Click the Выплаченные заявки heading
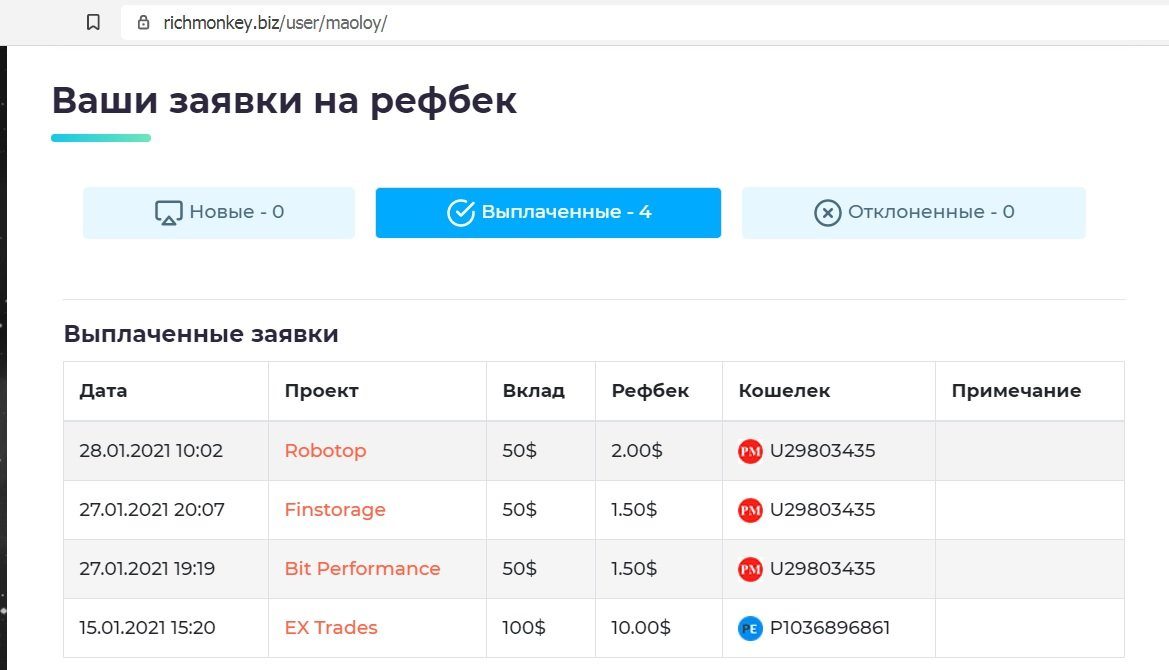 [x=201, y=333]
